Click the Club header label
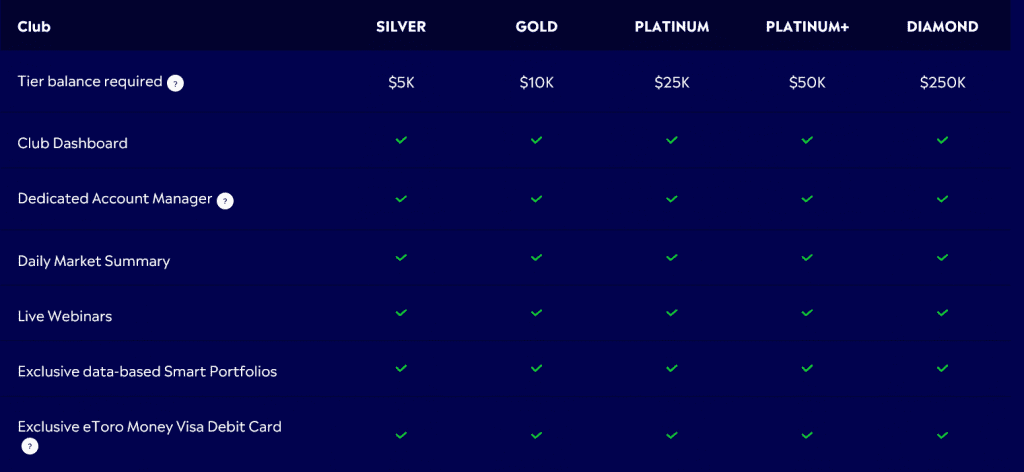Viewport: 1024px width, 472px height. tap(34, 27)
